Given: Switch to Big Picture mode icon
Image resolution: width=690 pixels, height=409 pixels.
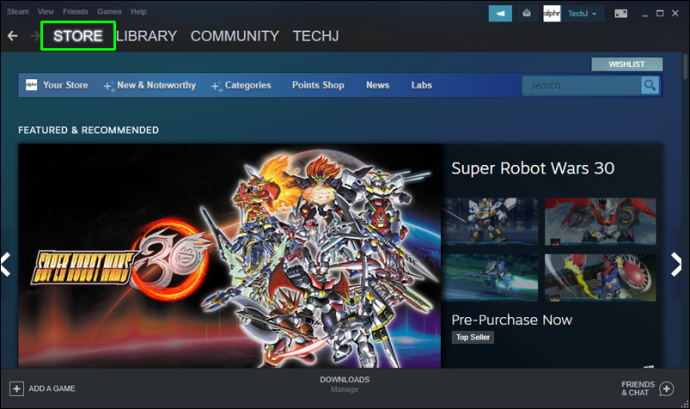Looking at the screenshot, I should click(621, 14).
